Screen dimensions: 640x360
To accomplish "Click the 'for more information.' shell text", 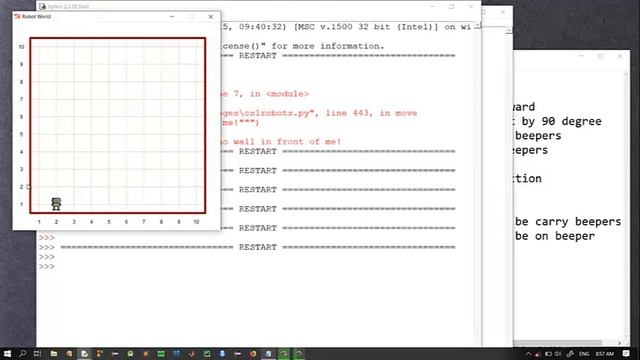I will click(x=328, y=46).
